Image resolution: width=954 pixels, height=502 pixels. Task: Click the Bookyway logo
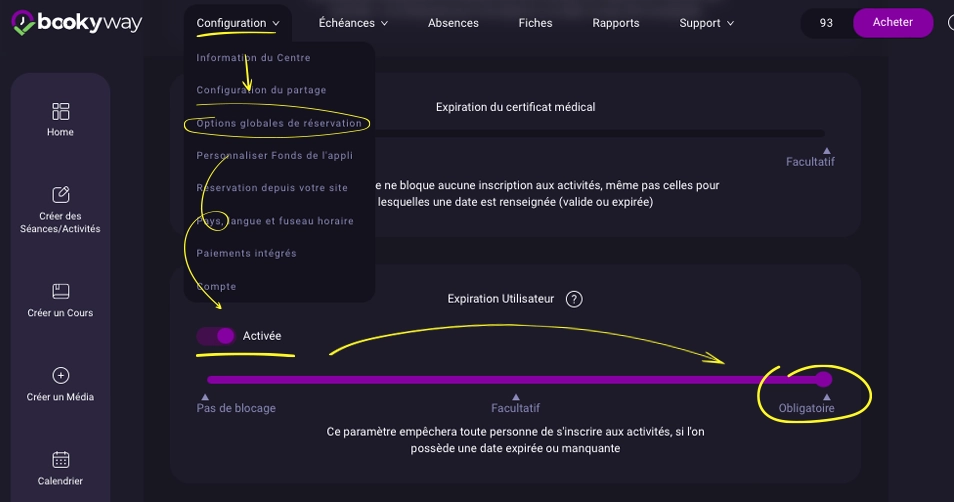(77, 23)
